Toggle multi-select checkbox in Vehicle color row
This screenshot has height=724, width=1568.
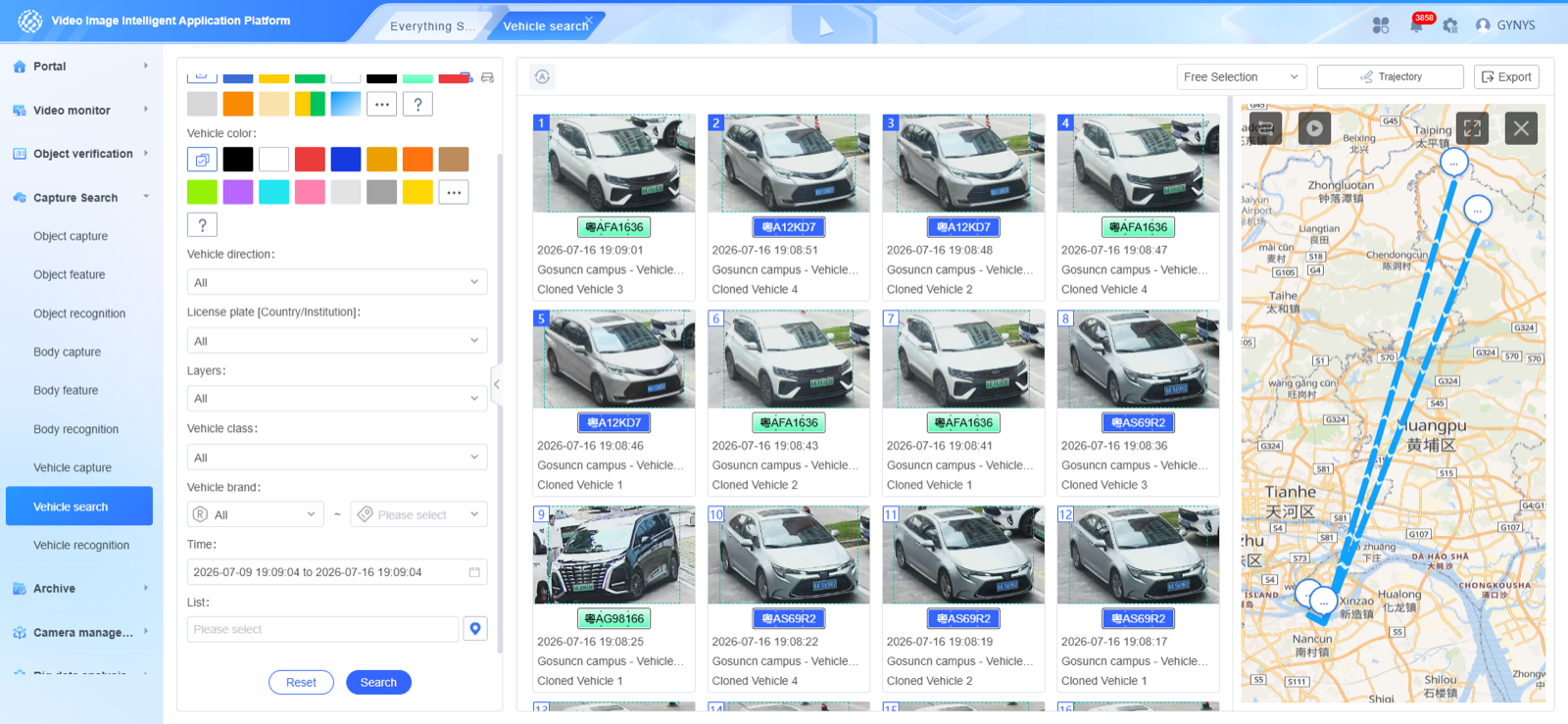[202, 159]
